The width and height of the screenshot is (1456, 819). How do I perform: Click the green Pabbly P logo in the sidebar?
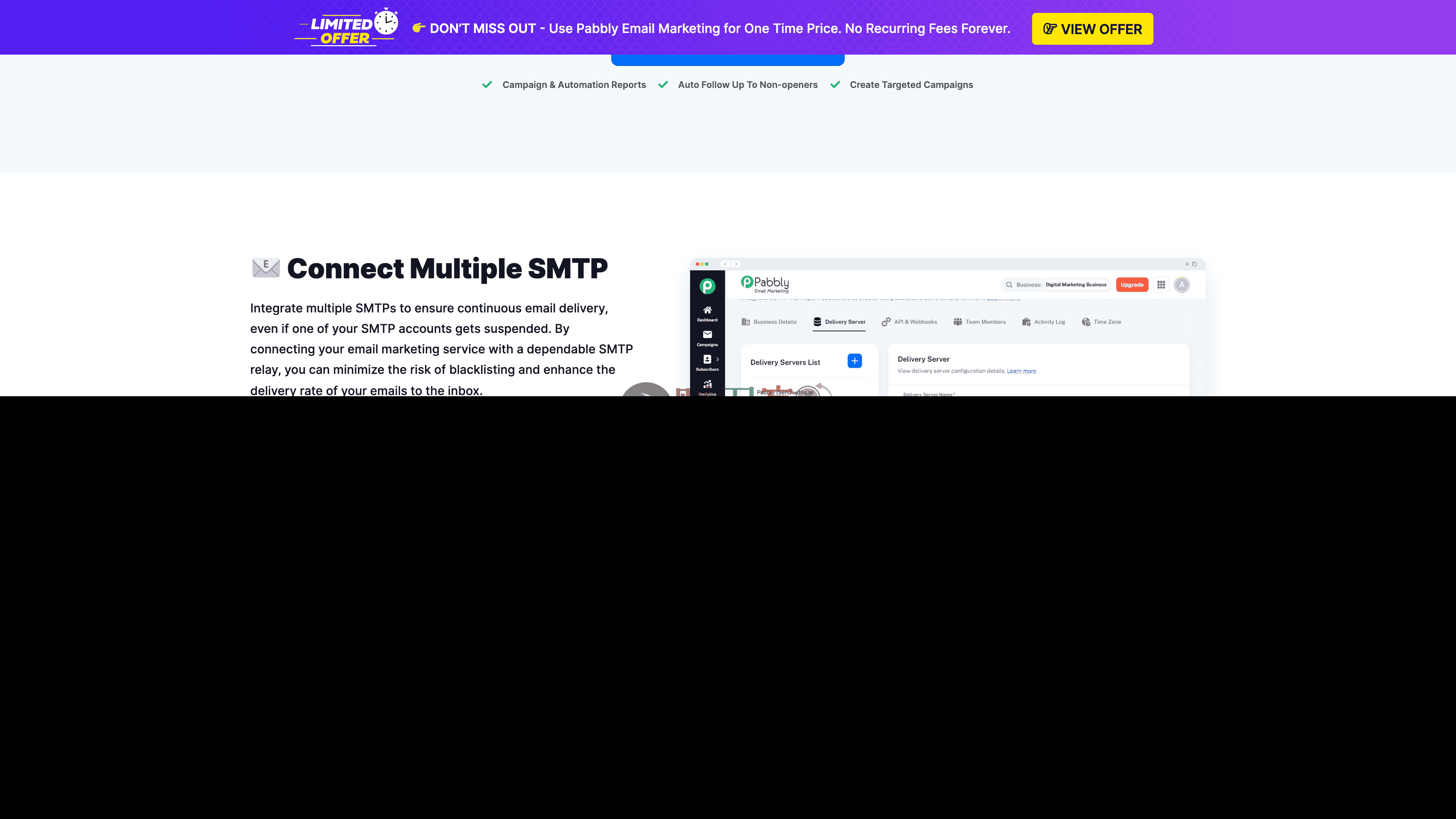coord(707,286)
